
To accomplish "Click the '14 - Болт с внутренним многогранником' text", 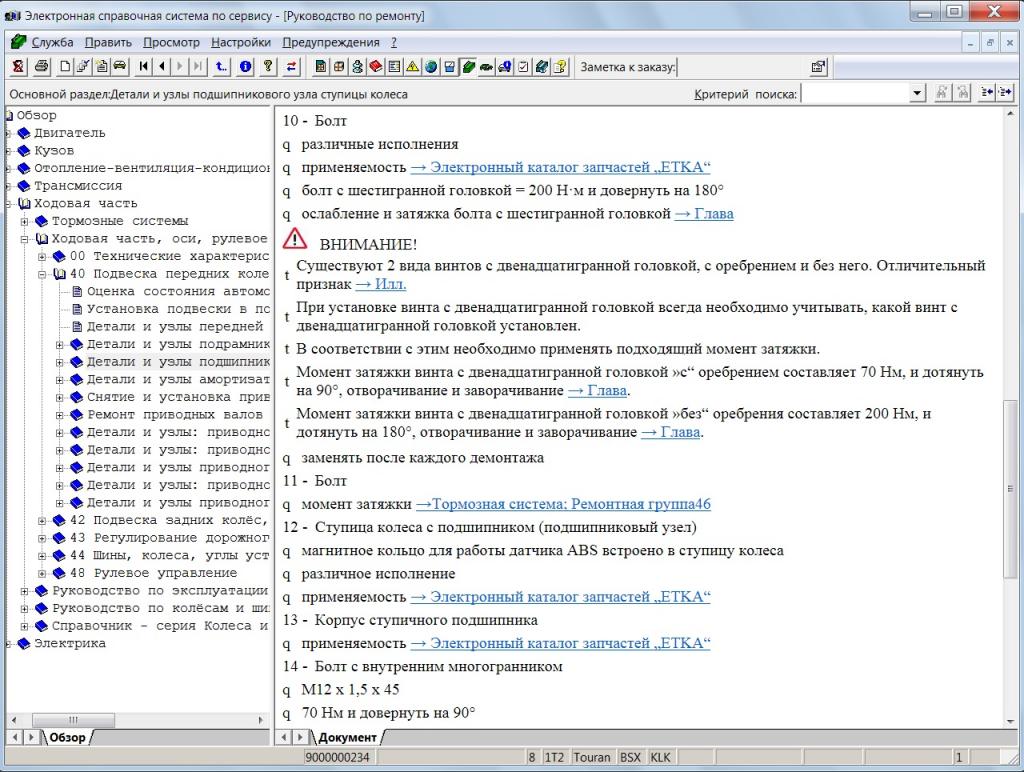I will tap(423, 667).
